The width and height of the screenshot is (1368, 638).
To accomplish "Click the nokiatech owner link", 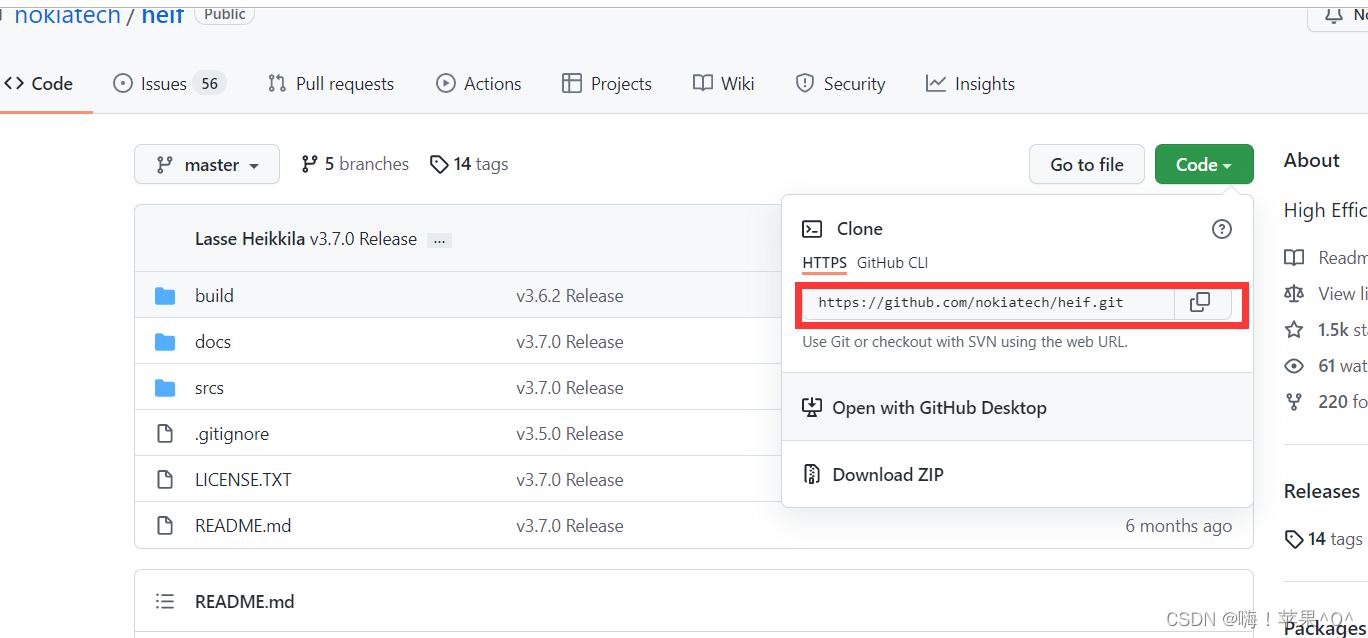I will pos(67,15).
